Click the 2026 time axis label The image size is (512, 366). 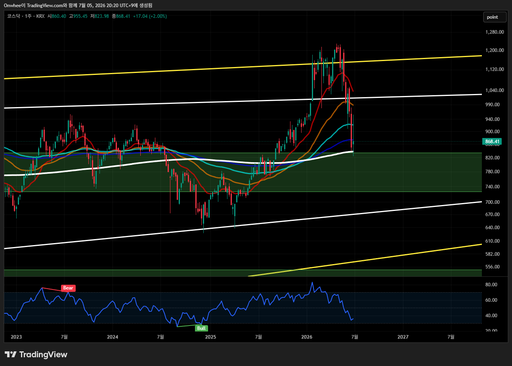(x=307, y=337)
